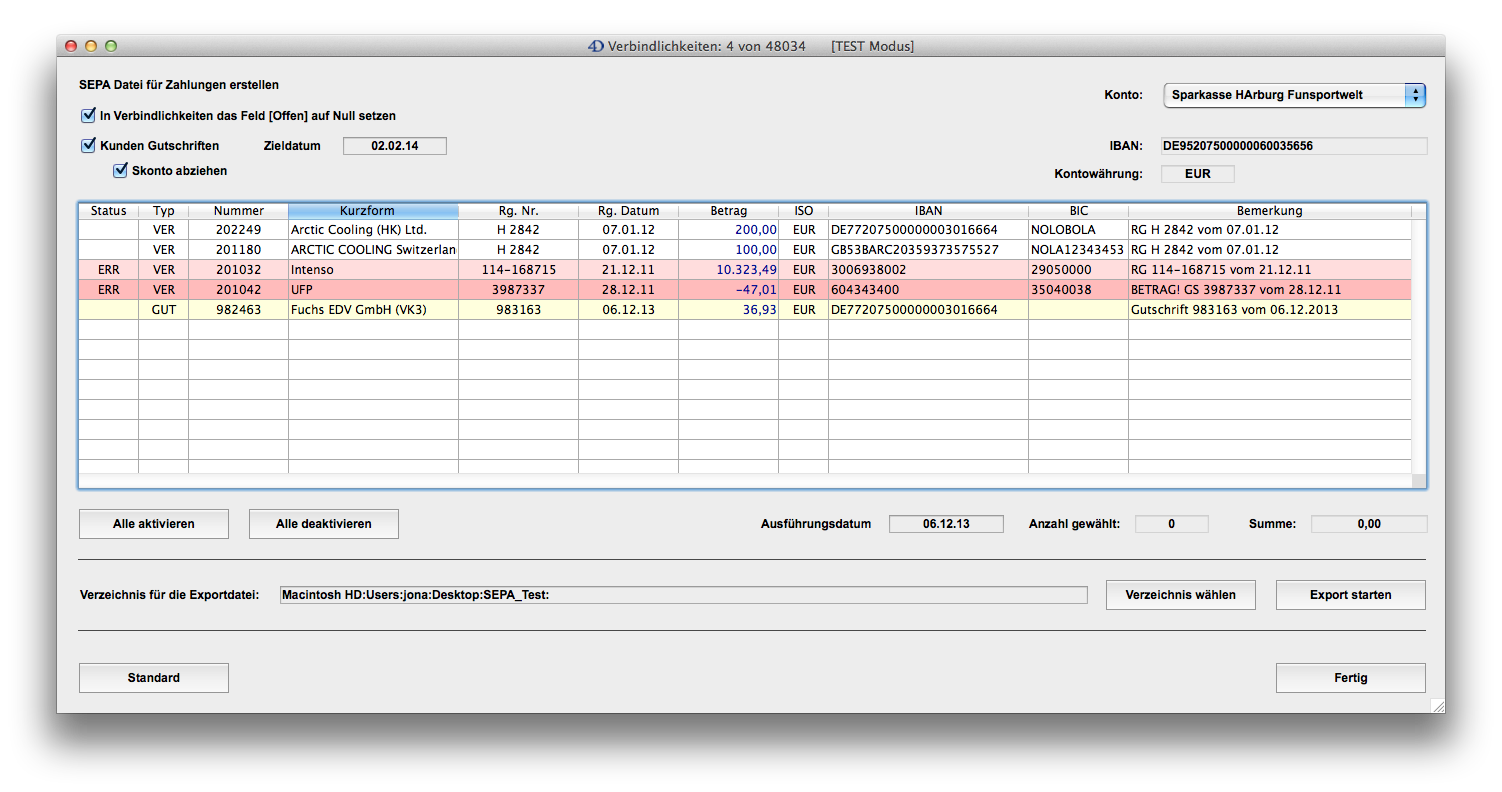Toggle the Feld Offen auf Null setzen checkbox
The height and width of the screenshot is (792, 1502).
pos(88,116)
